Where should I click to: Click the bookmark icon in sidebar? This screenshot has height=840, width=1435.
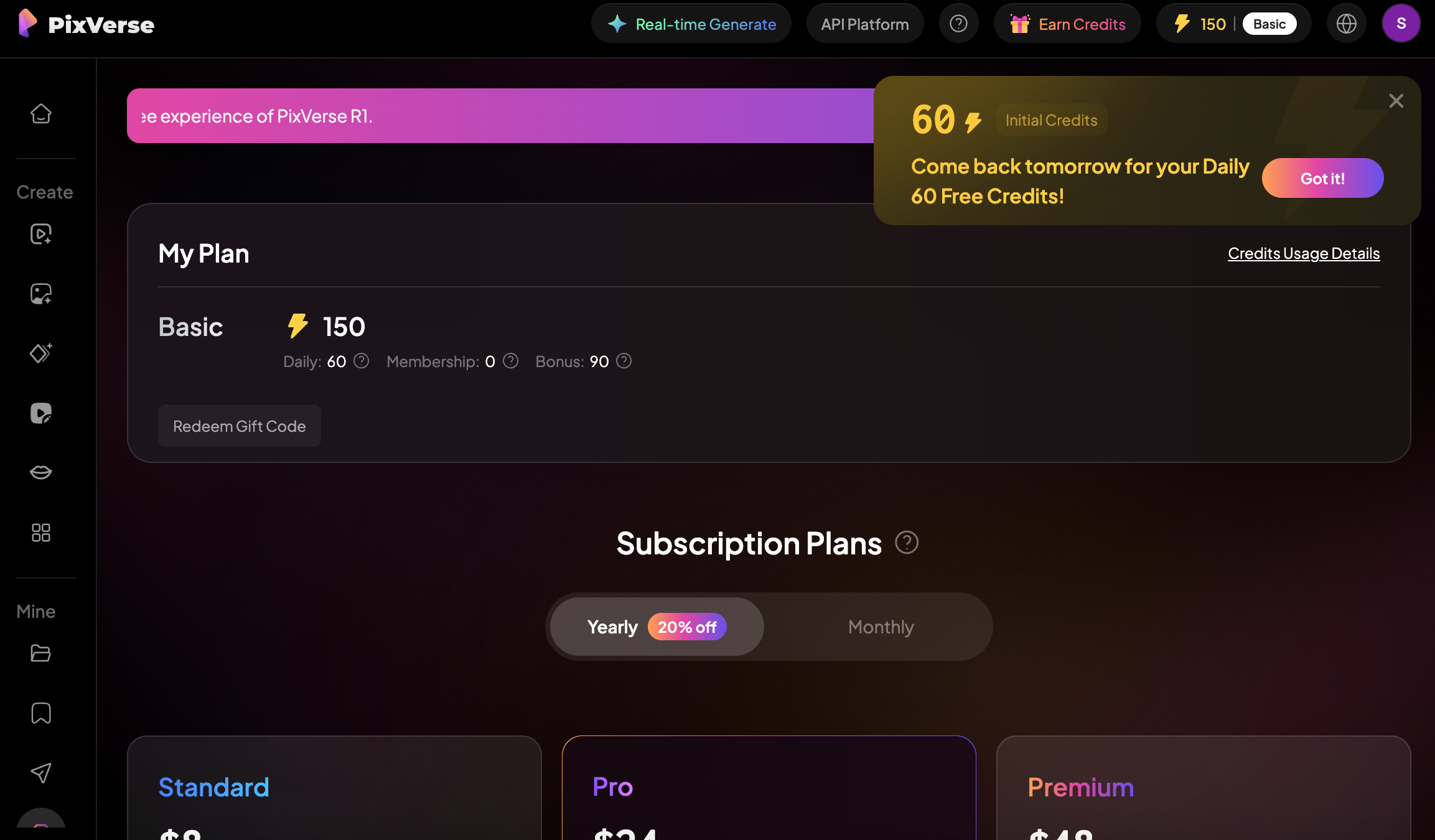(x=41, y=713)
